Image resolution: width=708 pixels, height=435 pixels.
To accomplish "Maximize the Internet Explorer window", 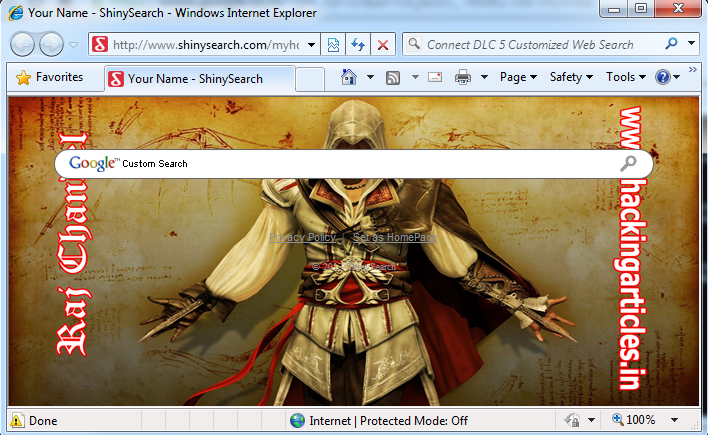I will point(641,9).
